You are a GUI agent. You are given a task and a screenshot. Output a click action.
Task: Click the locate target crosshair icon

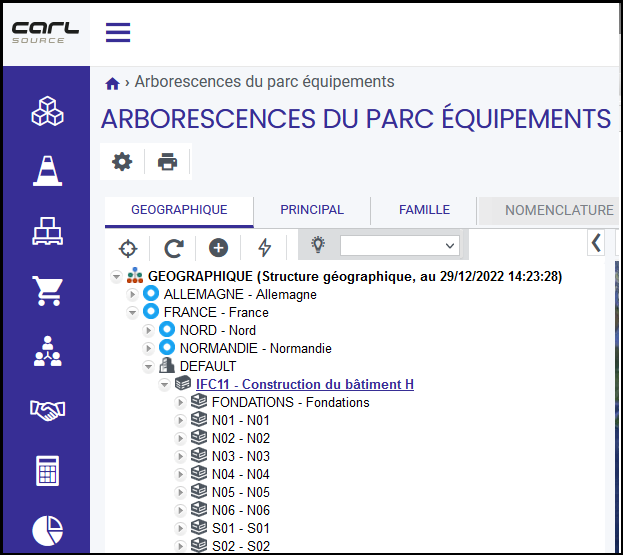point(128,249)
